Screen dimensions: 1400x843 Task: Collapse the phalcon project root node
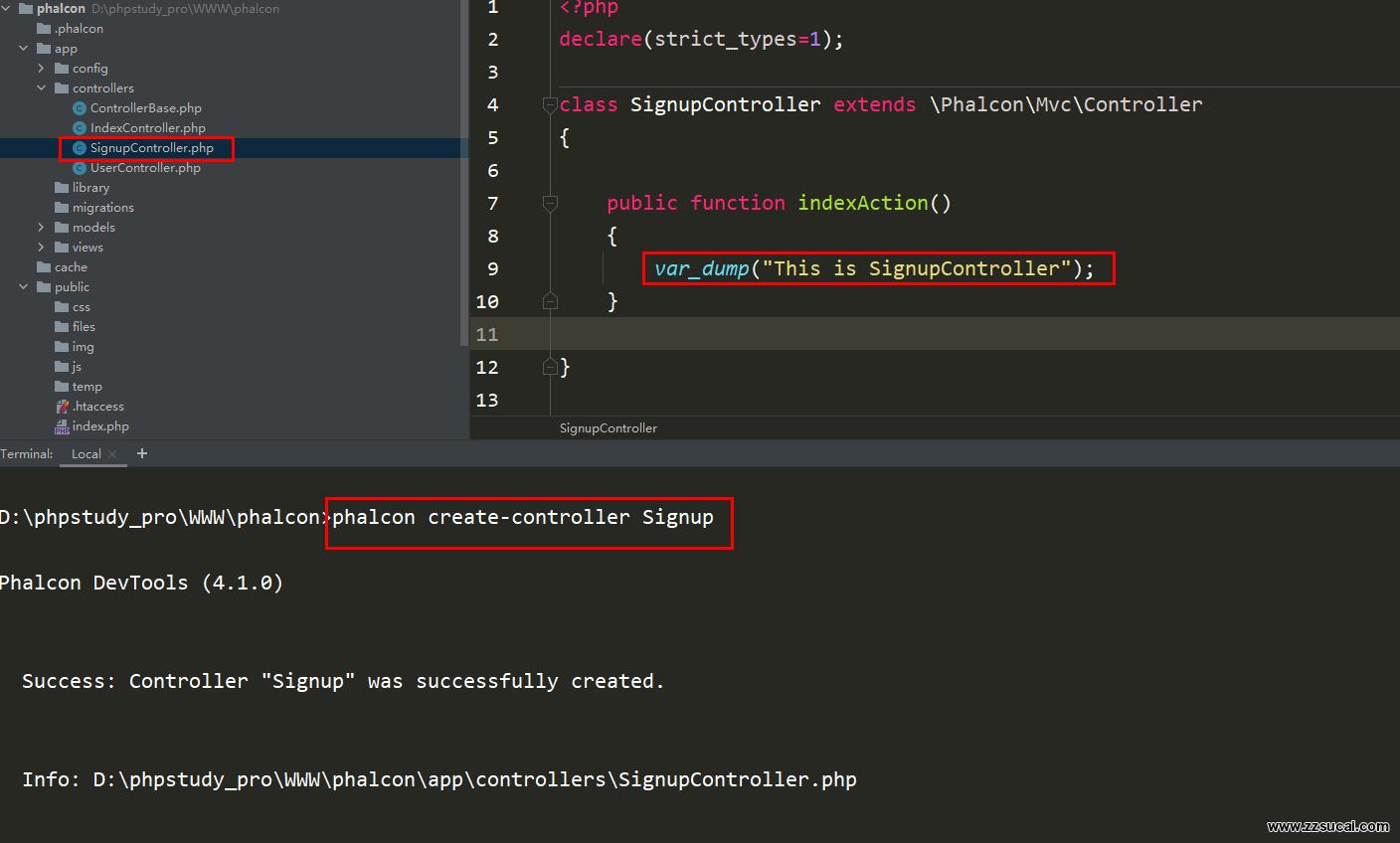click(x=6, y=9)
